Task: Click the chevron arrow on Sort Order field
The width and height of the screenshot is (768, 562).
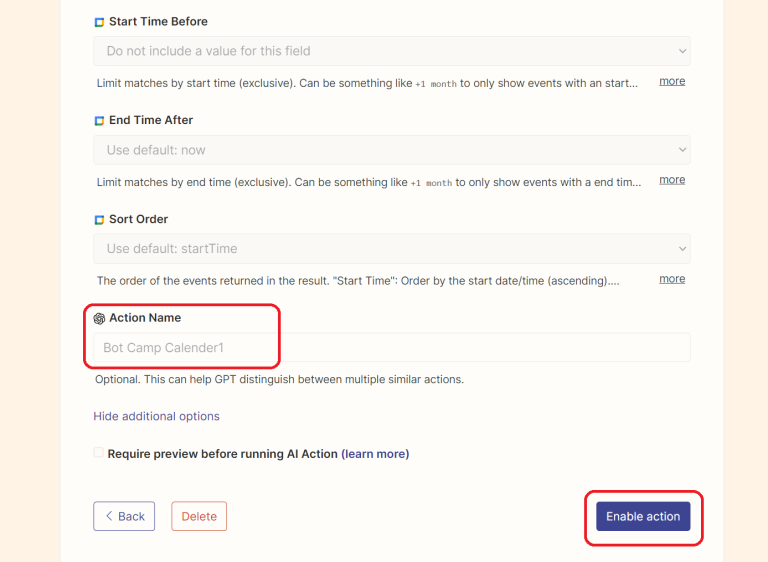Action: (682, 249)
